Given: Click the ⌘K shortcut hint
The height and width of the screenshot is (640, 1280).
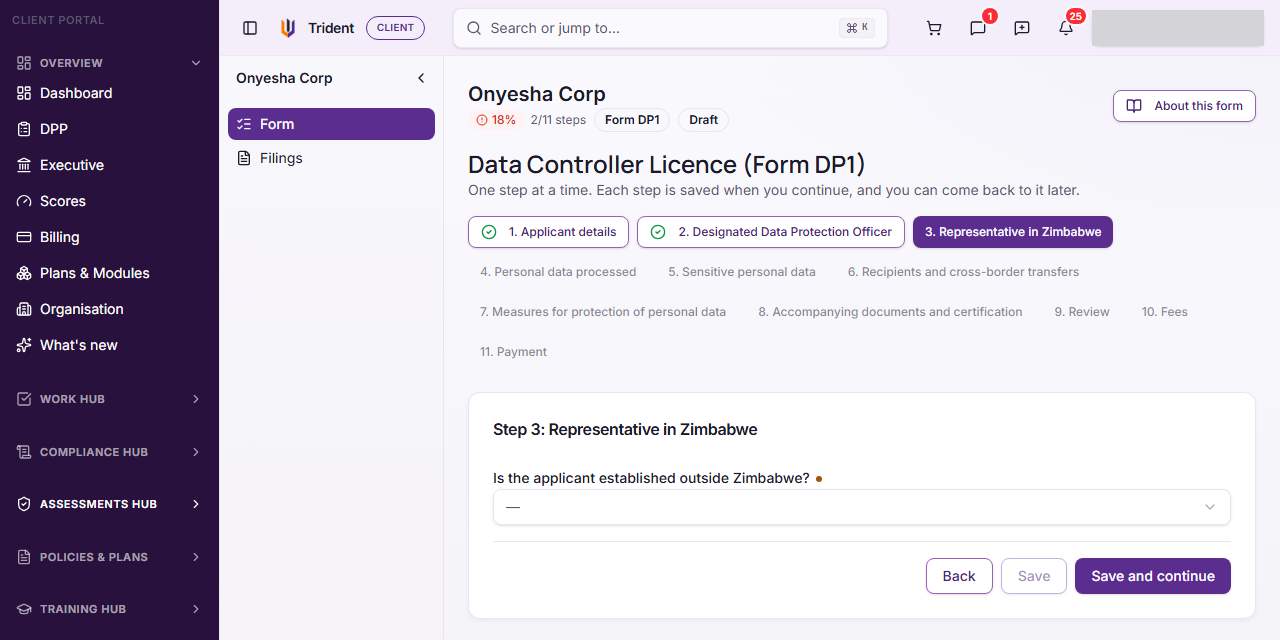Looking at the screenshot, I should [x=857, y=28].
